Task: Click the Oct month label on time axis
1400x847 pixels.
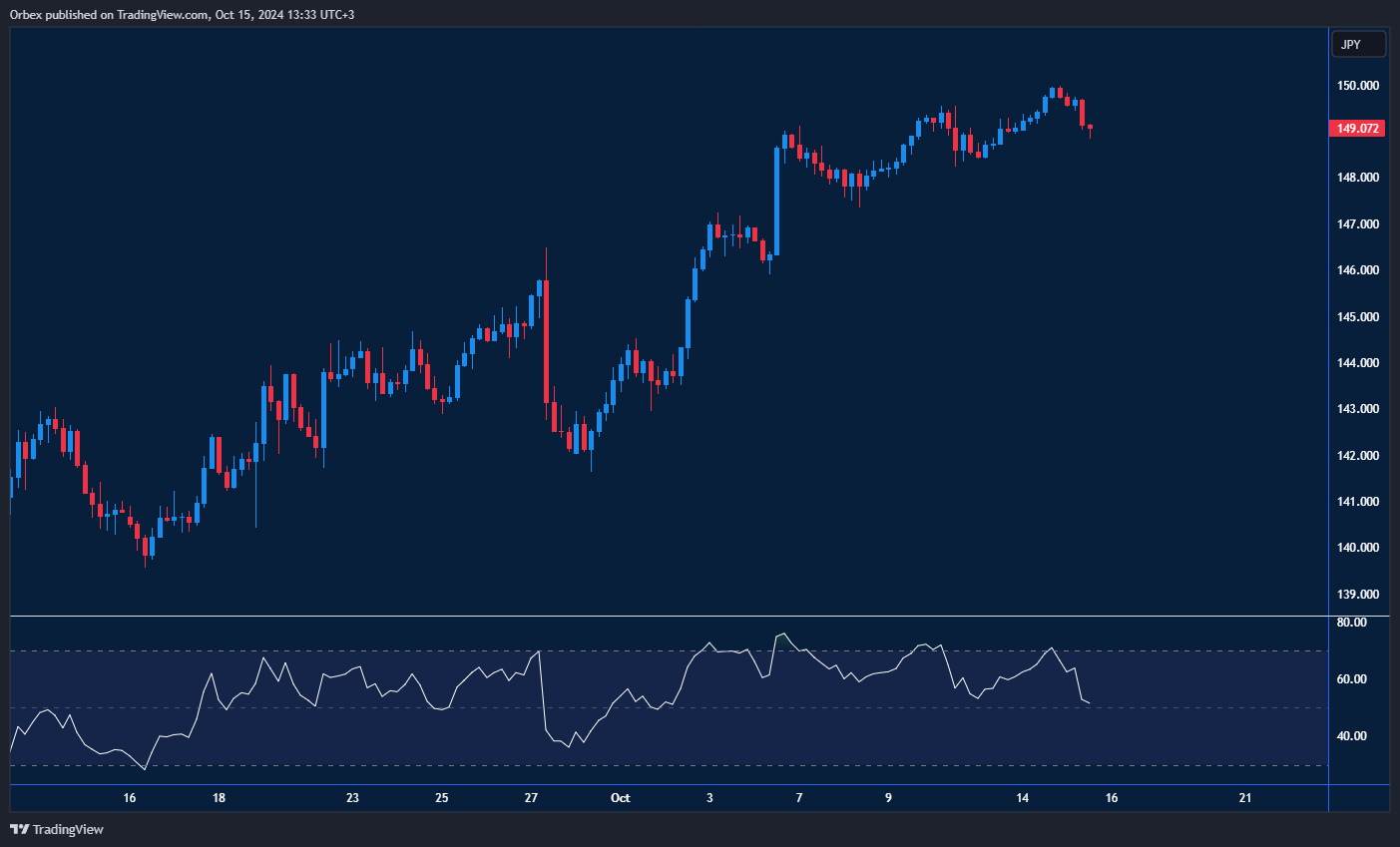Action: tap(620, 798)
